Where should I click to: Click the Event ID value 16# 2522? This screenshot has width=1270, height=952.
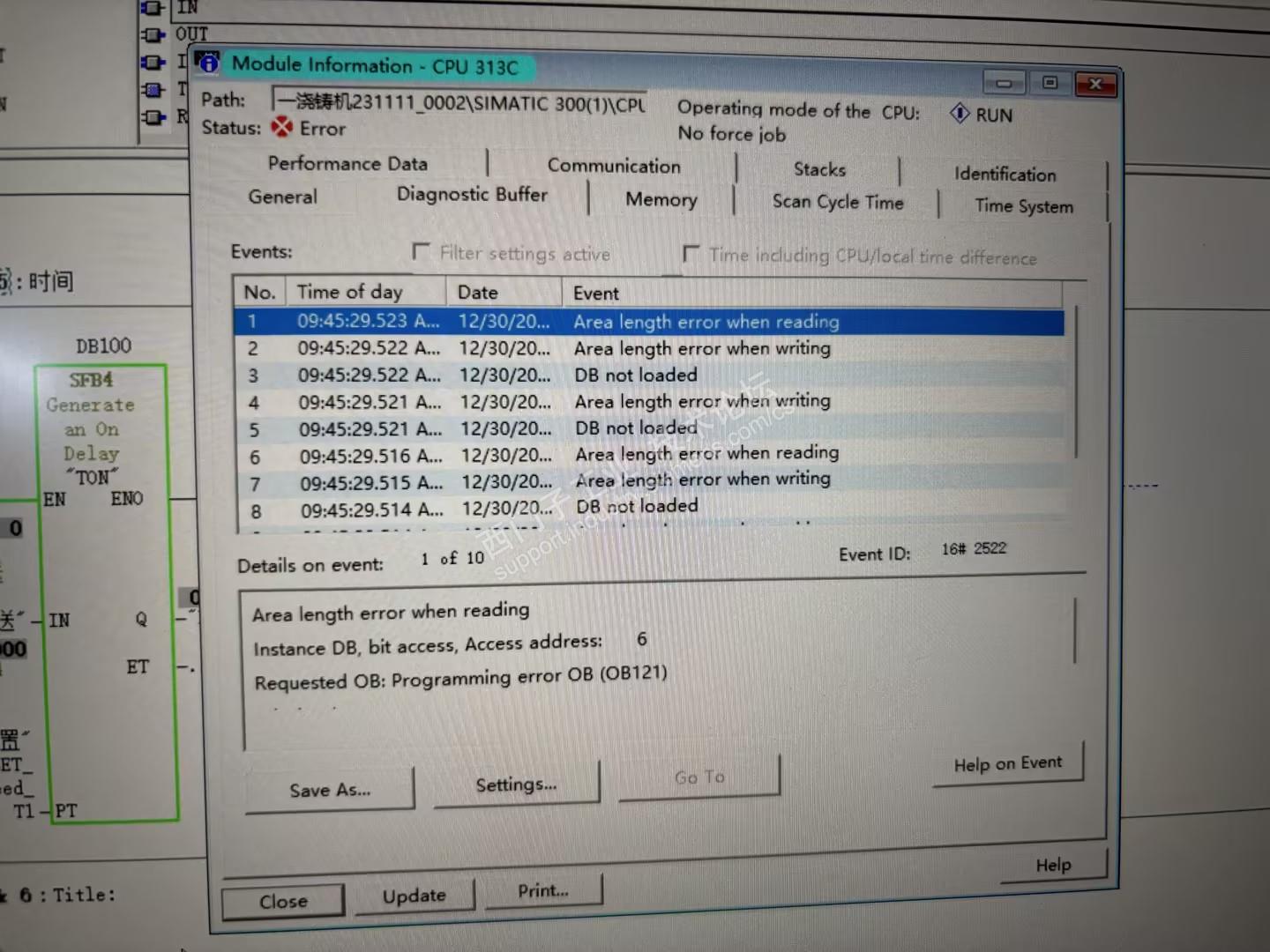974,548
